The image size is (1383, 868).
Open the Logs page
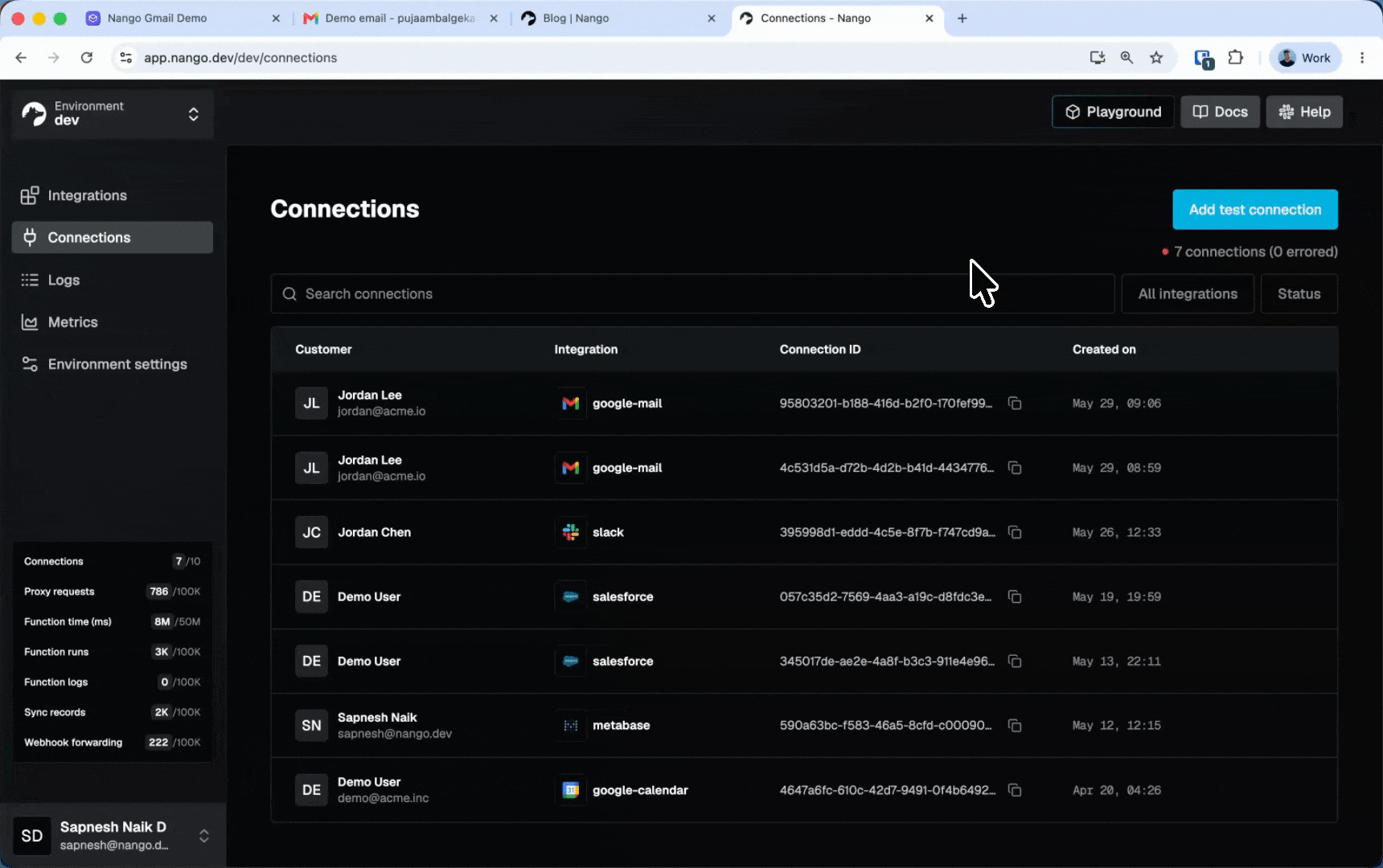point(112,280)
